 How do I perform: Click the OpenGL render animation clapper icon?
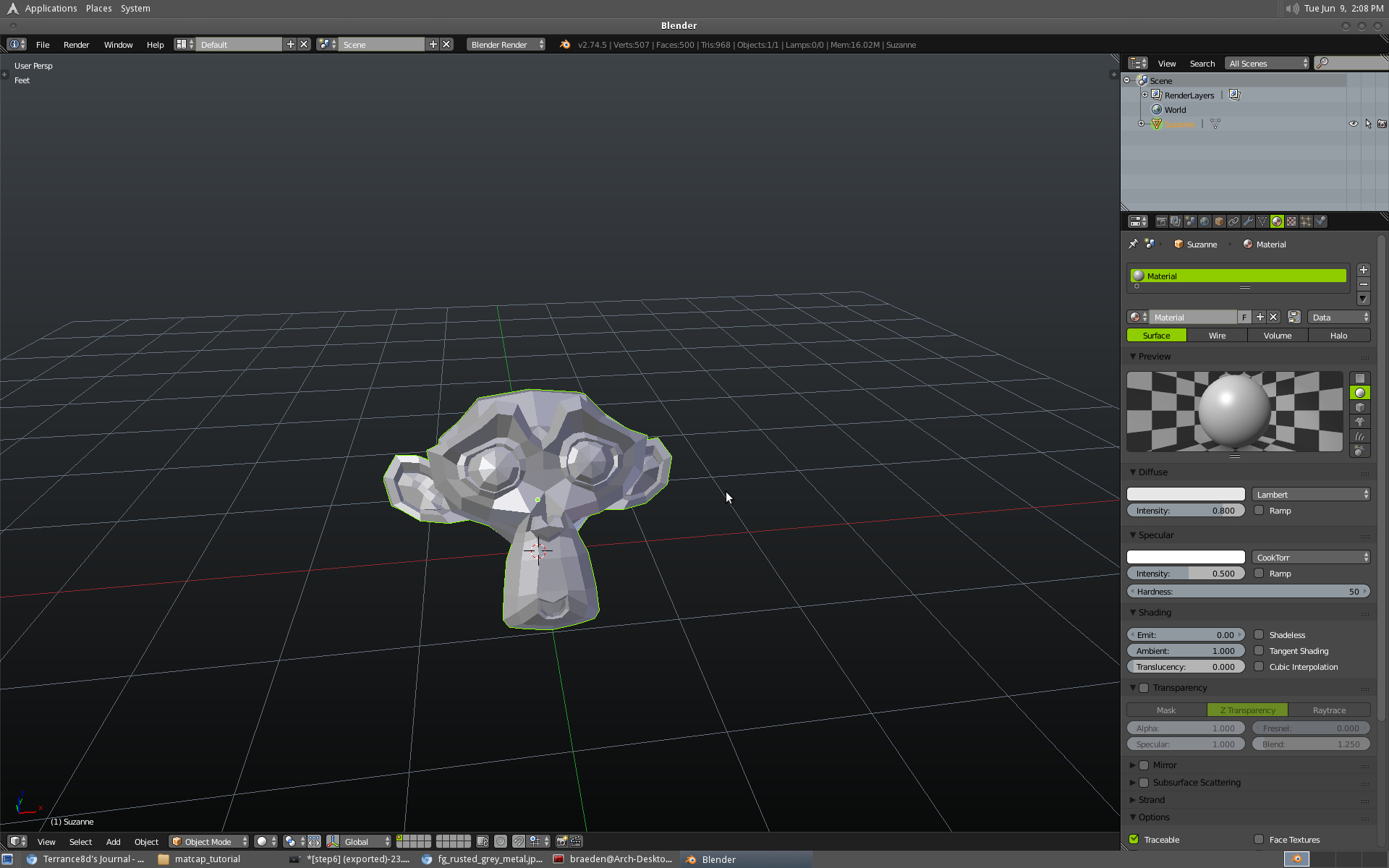577,841
